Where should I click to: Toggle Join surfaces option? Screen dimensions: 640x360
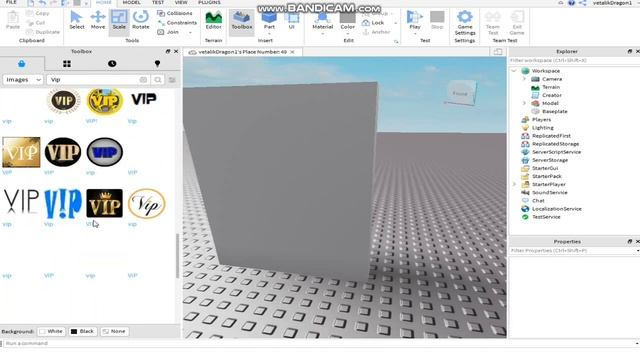(x=168, y=32)
